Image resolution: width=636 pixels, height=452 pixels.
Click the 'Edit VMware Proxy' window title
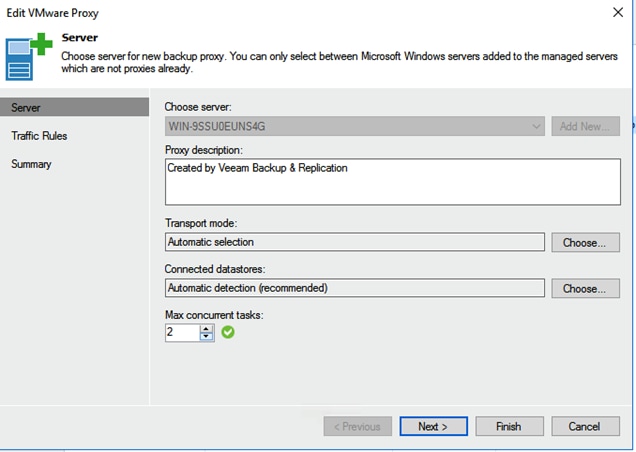(x=52, y=13)
